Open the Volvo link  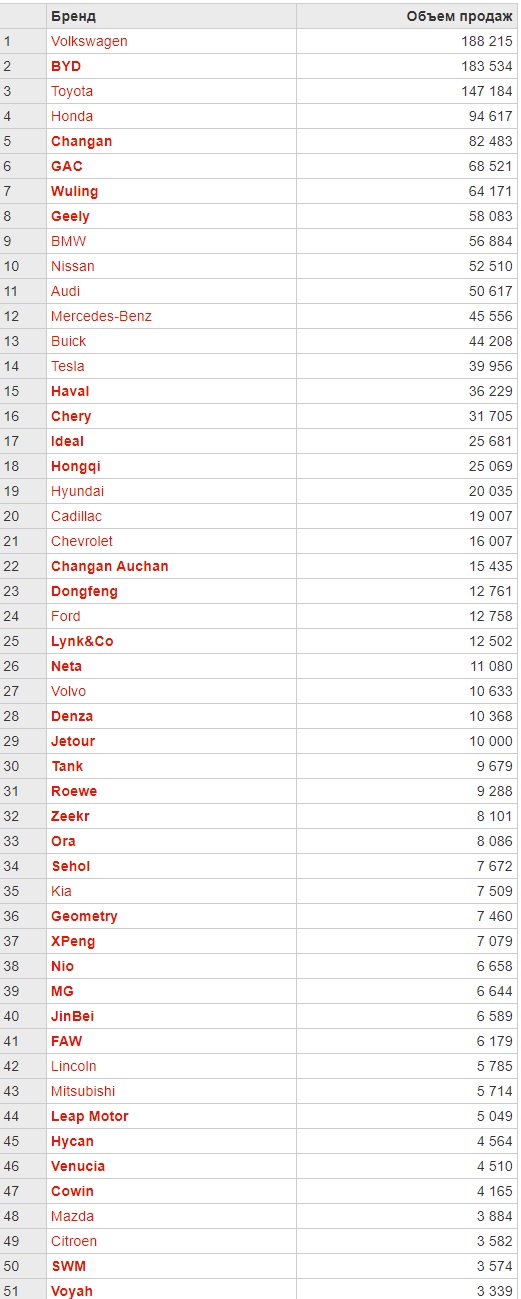tap(69, 691)
